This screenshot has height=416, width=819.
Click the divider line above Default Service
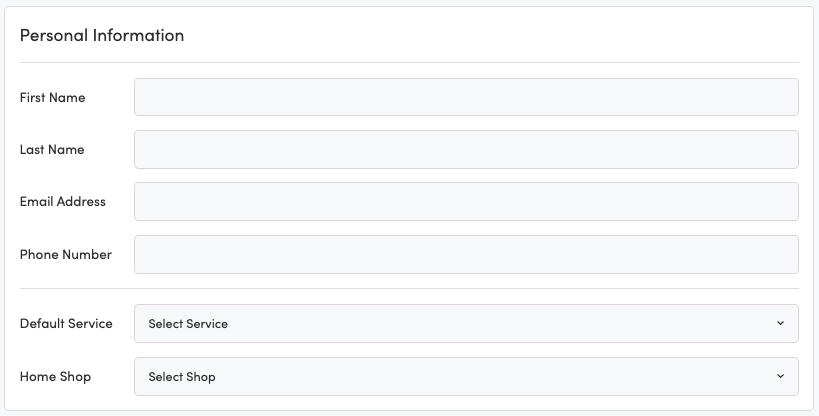[409, 289]
